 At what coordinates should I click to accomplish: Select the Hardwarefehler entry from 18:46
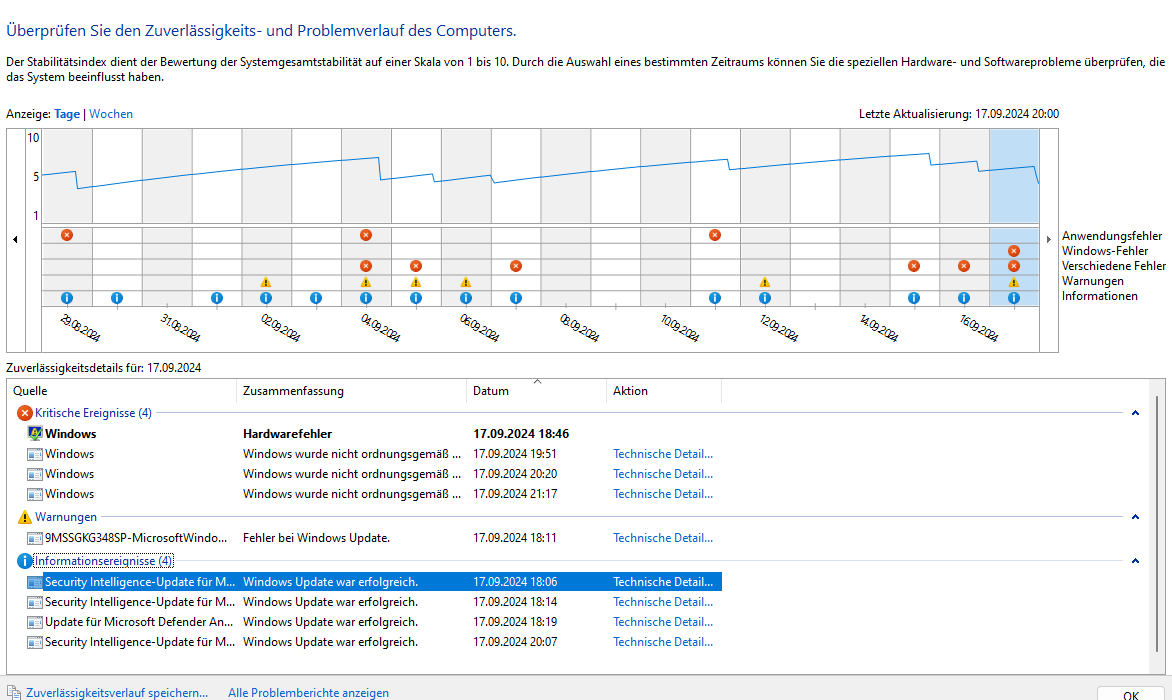374,433
